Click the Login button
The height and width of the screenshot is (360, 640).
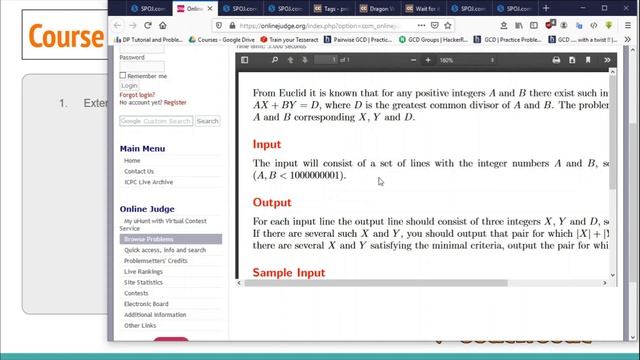click(129, 86)
